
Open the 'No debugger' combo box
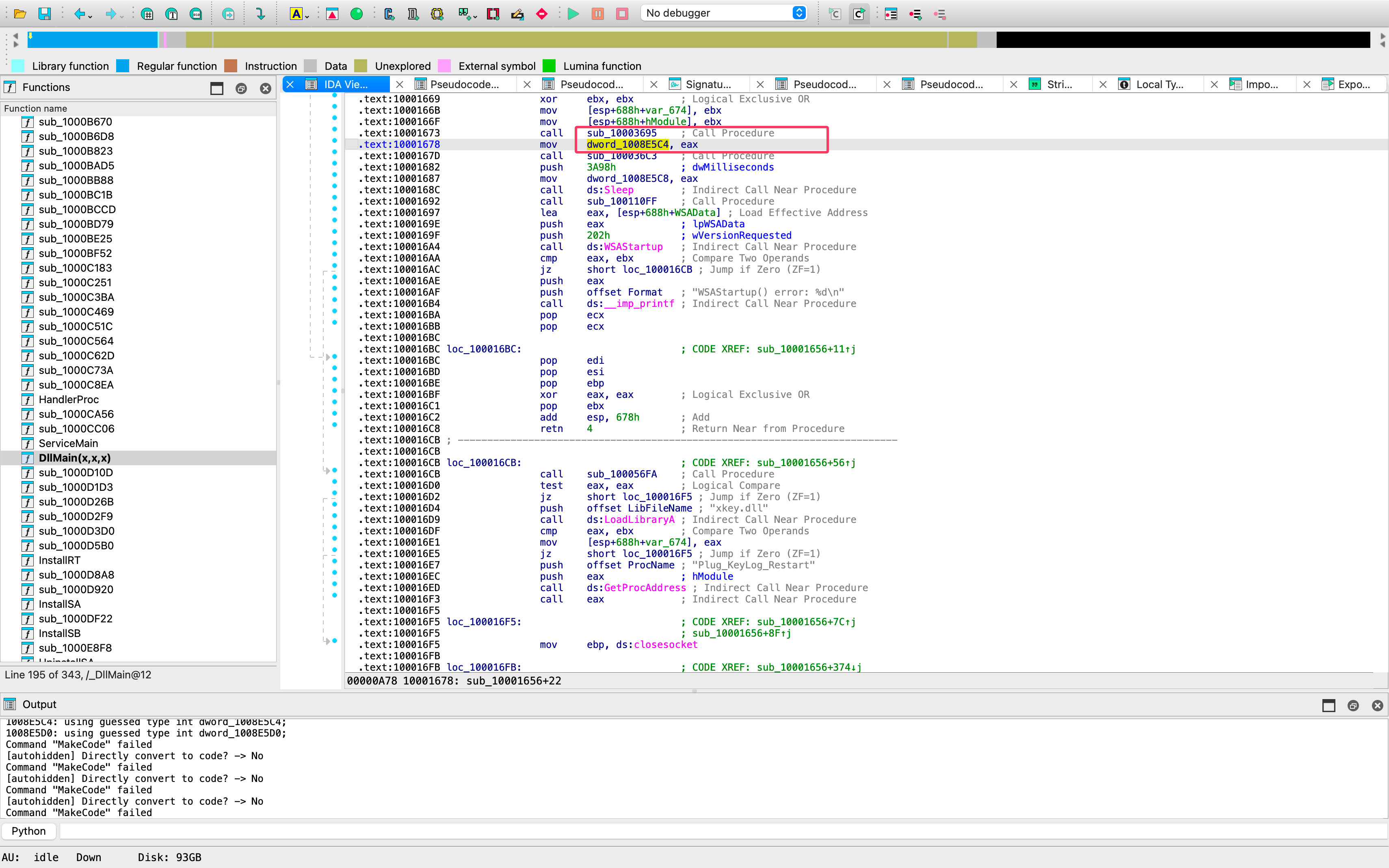point(724,13)
